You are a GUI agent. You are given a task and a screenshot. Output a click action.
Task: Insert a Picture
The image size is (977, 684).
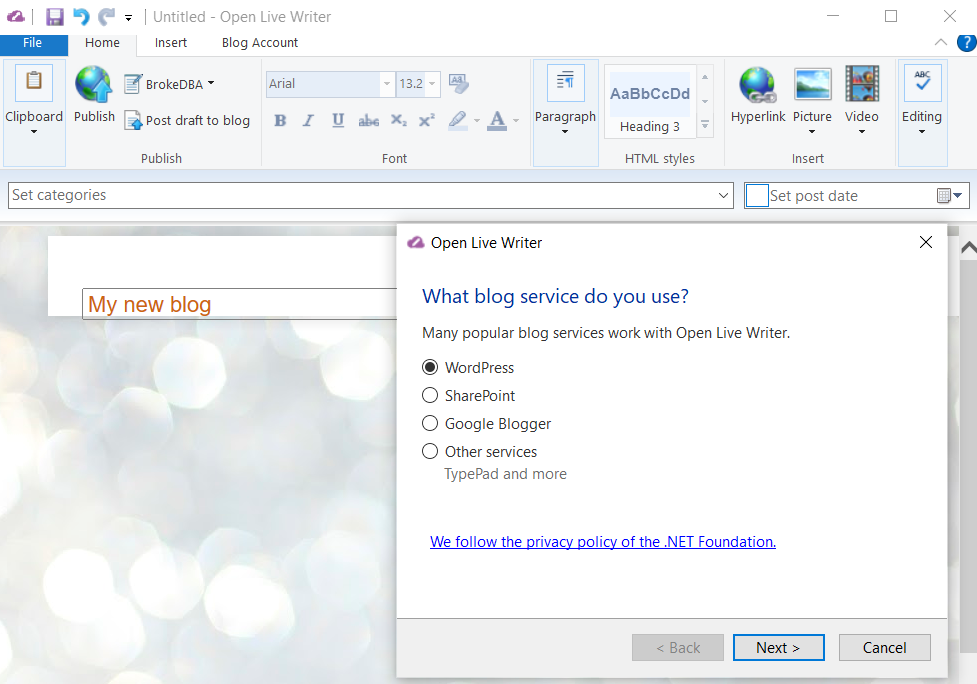pyautogui.click(x=812, y=100)
